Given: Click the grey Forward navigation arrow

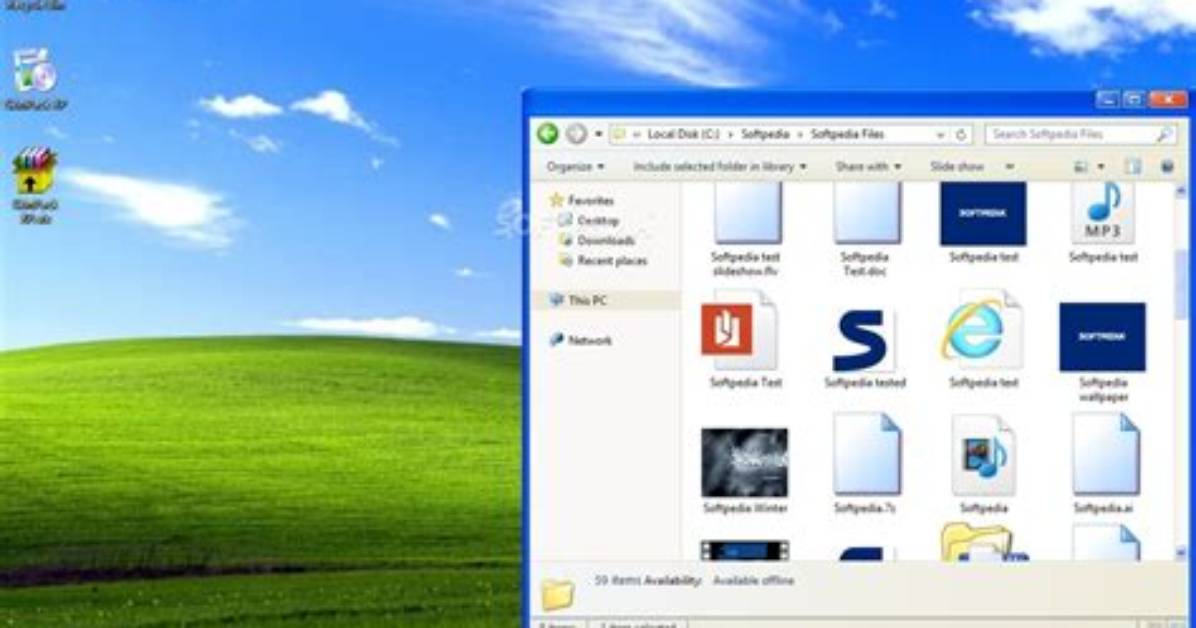Looking at the screenshot, I should (577, 134).
